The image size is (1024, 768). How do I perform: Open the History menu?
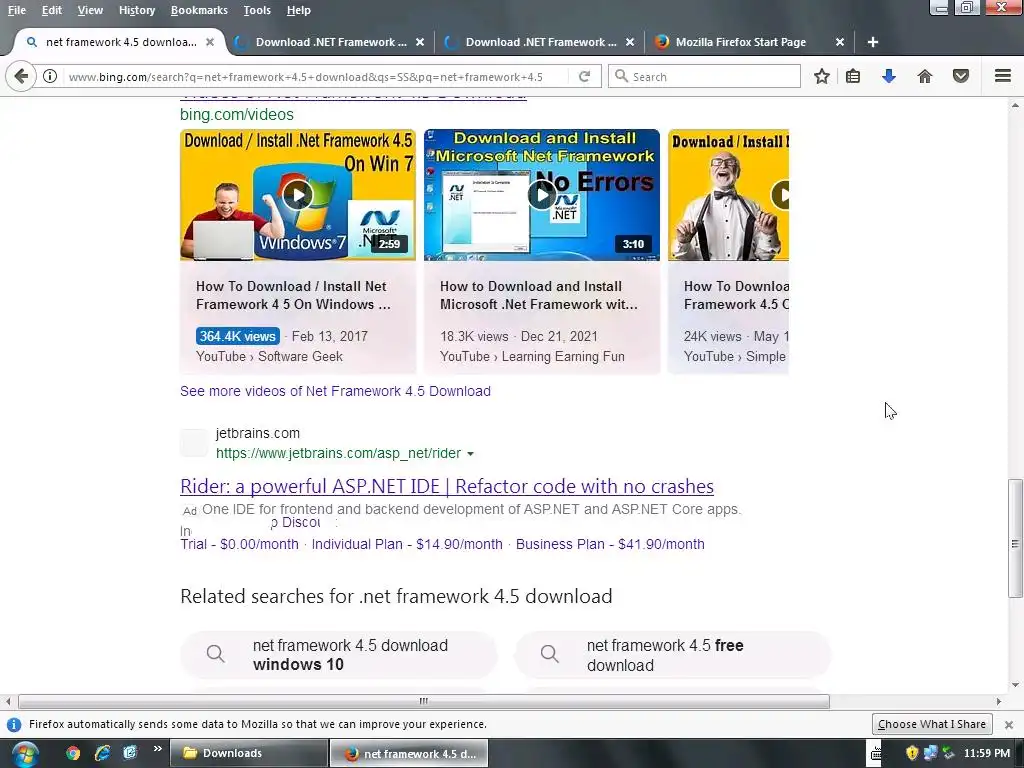137,10
